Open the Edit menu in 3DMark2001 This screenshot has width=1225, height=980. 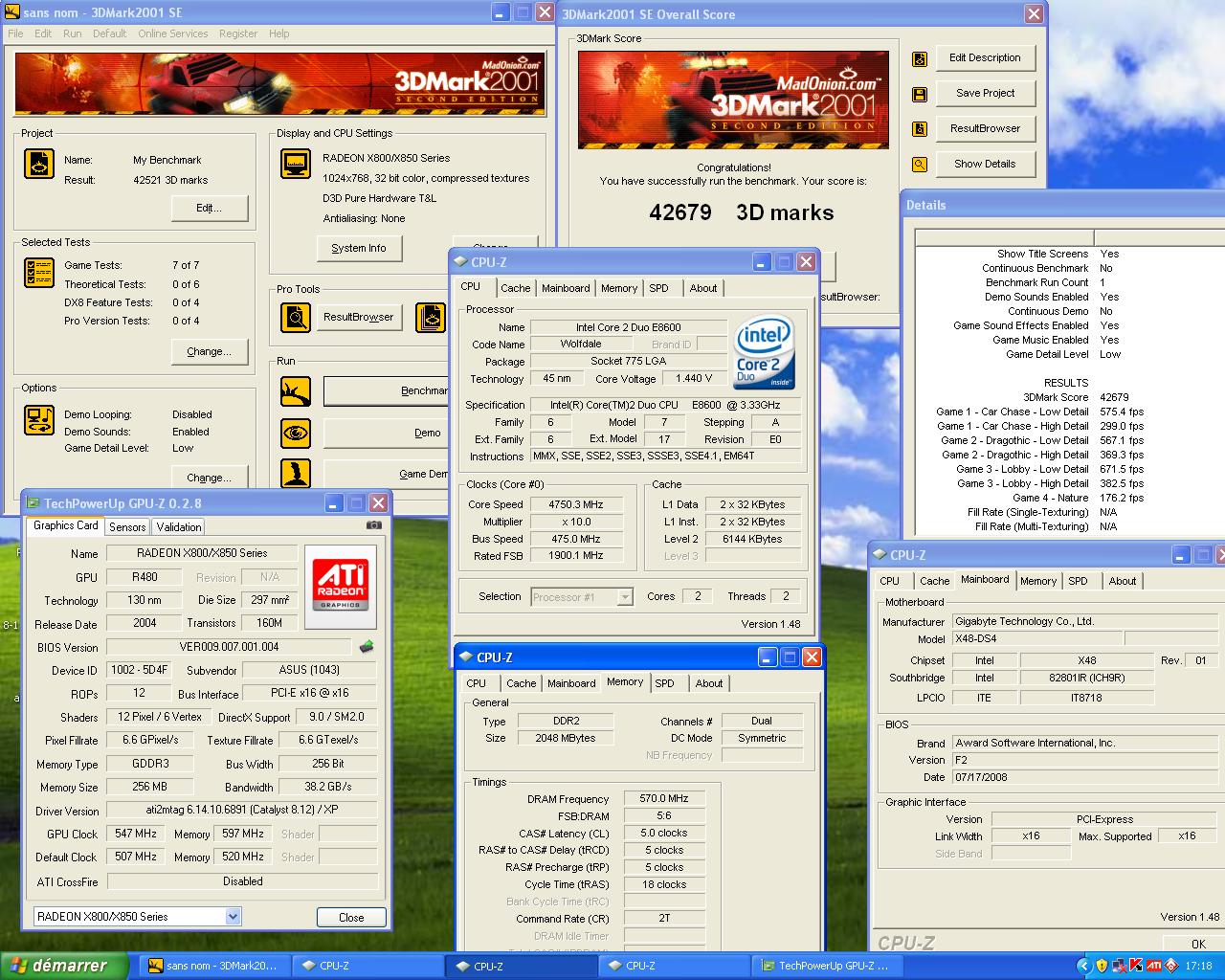click(x=43, y=33)
